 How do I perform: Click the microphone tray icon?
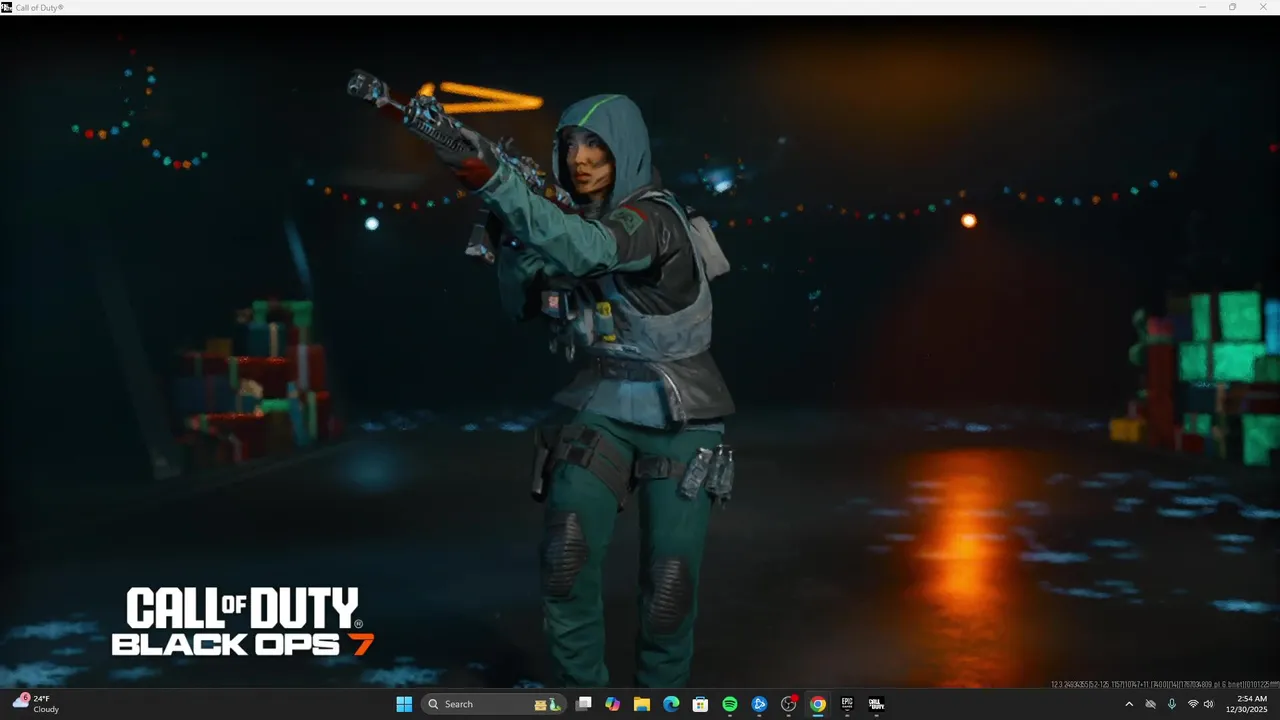tap(1171, 704)
